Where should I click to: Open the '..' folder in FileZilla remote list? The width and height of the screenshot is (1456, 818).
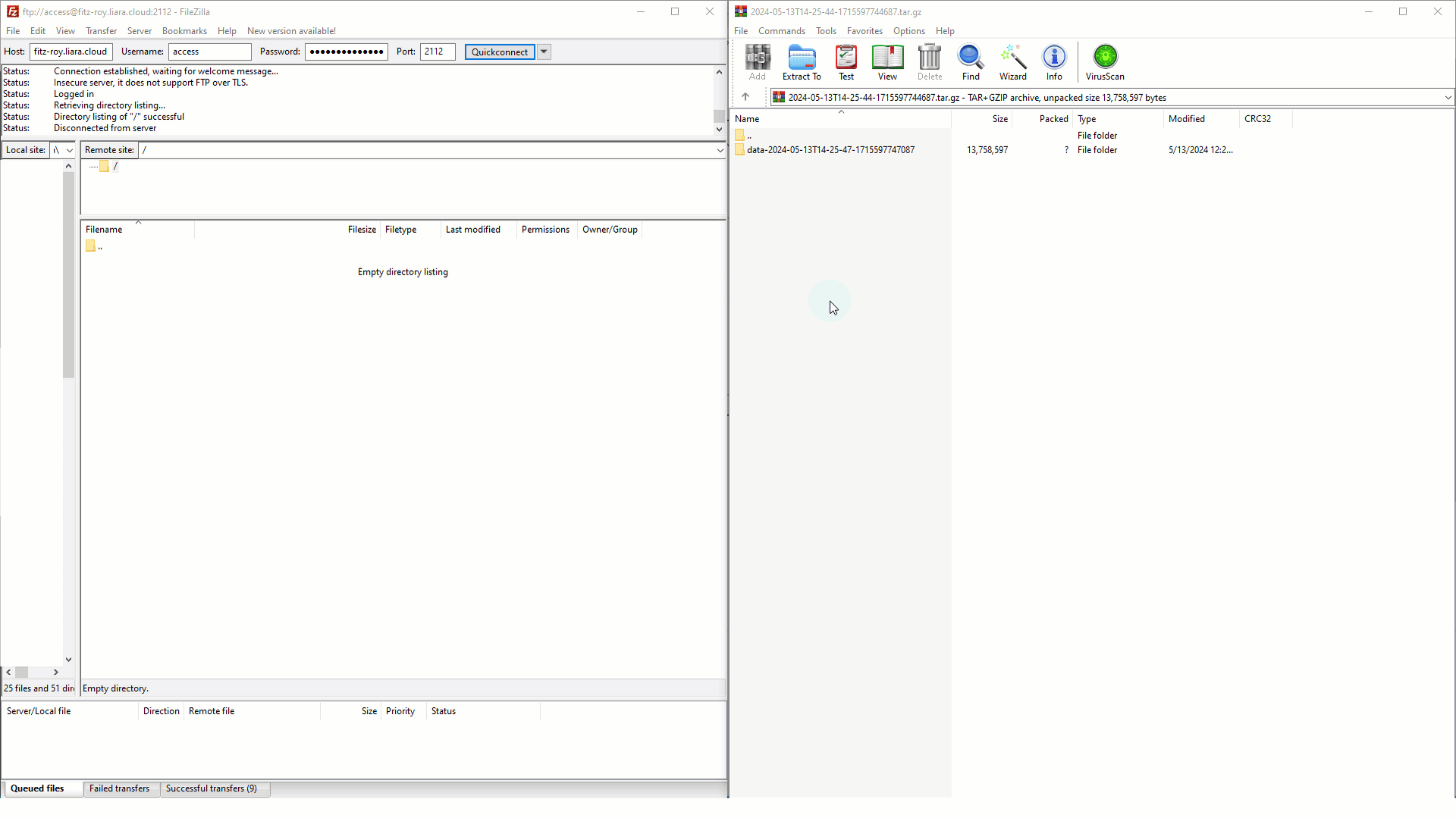[x=94, y=246]
